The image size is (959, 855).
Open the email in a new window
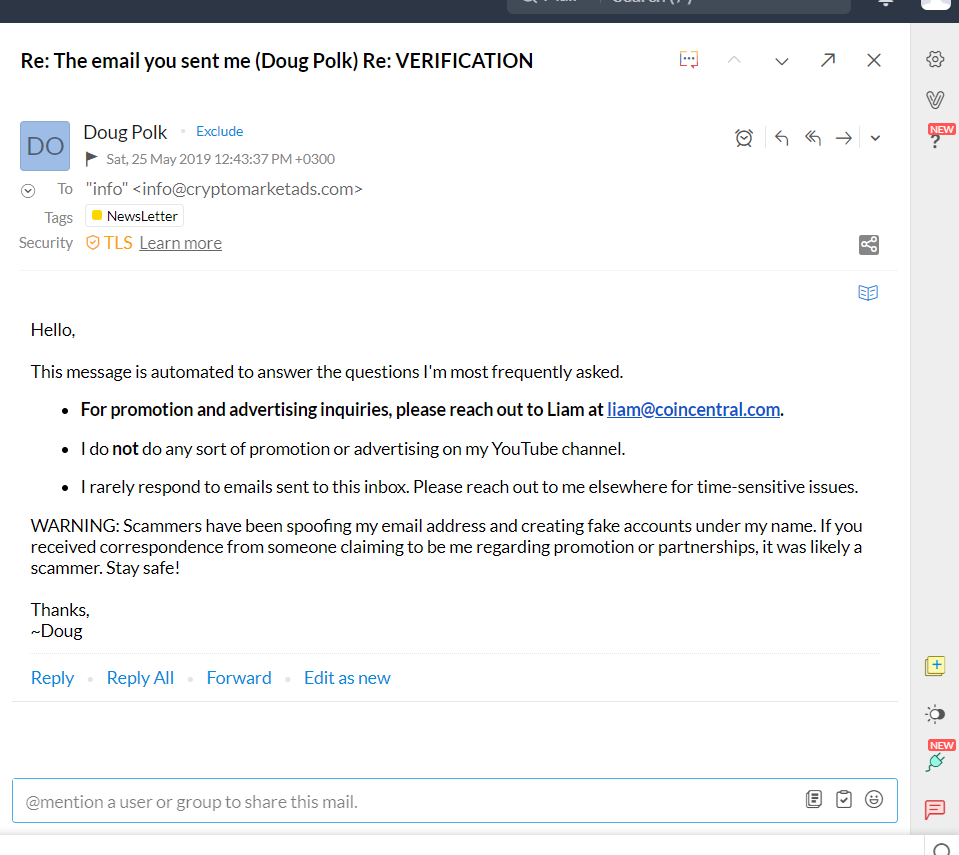coord(828,60)
